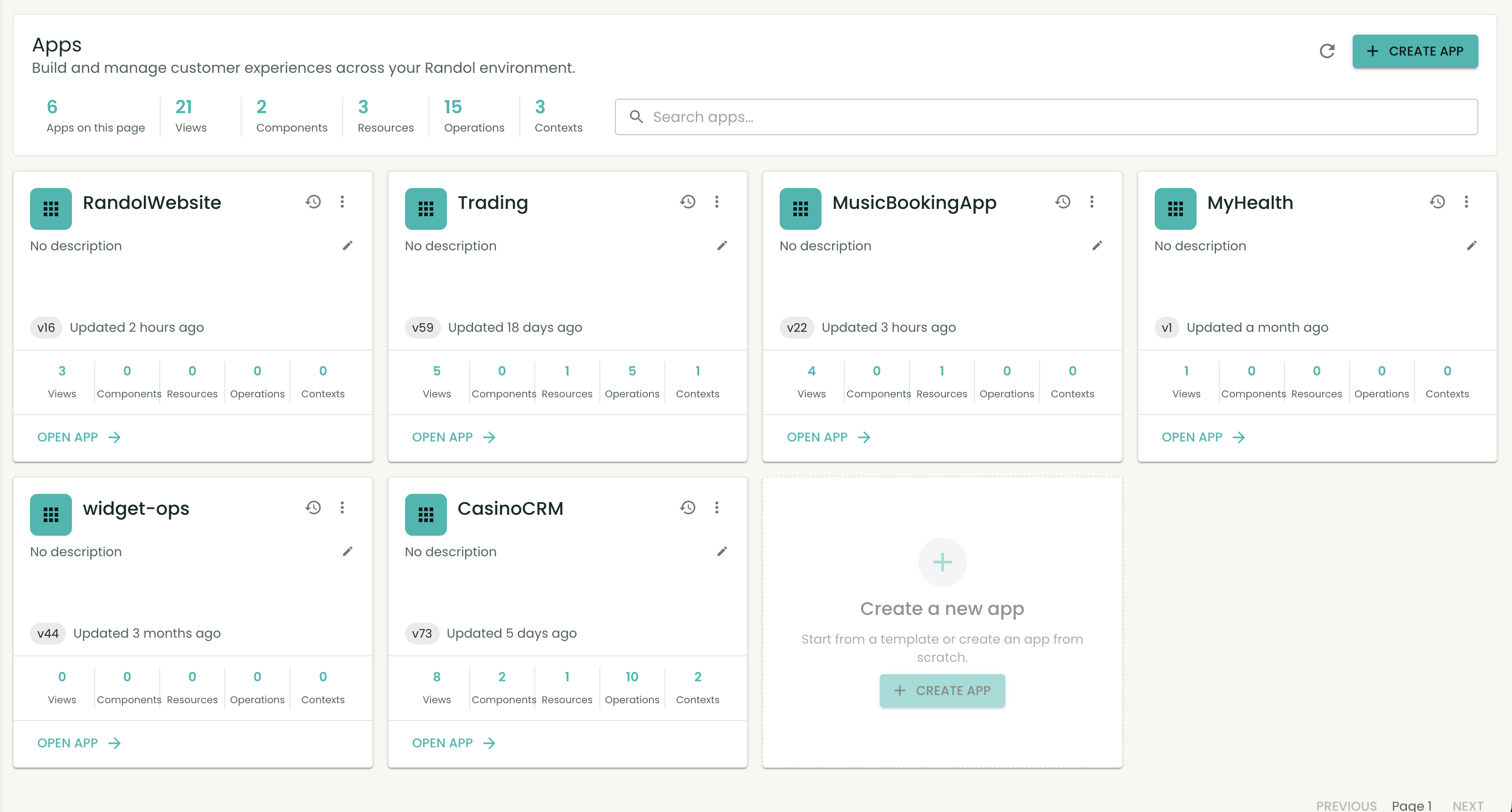Edit the widget-ops description pencil

click(347, 551)
